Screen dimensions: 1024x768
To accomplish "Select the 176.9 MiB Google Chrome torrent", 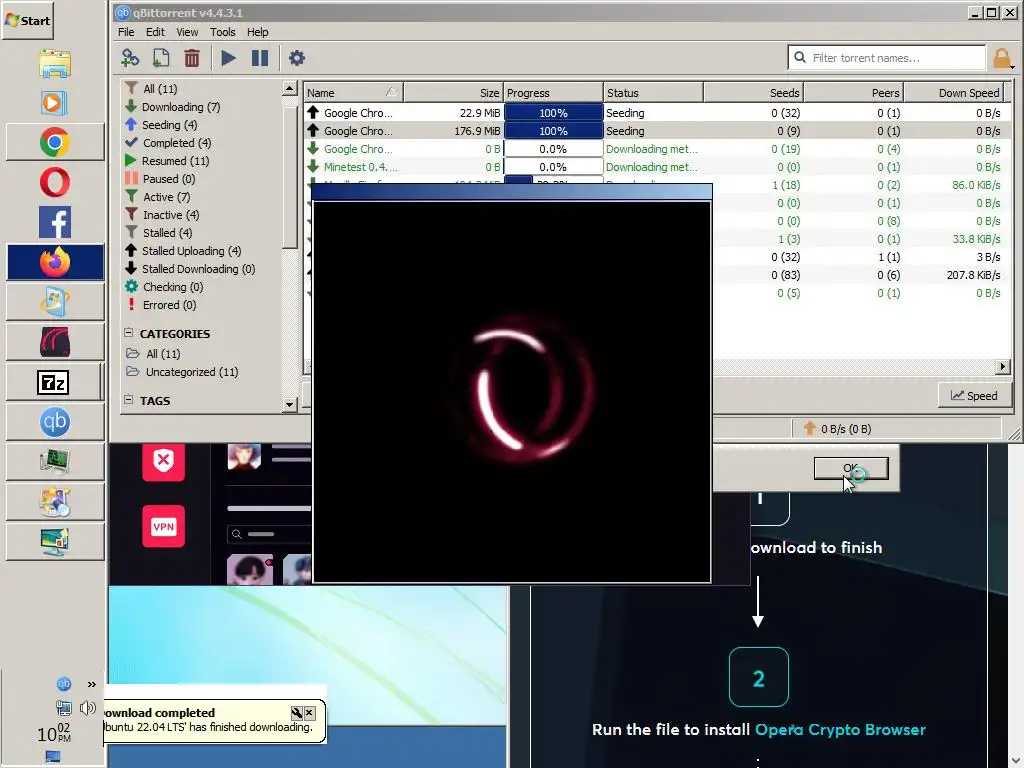I will coord(656,131).
